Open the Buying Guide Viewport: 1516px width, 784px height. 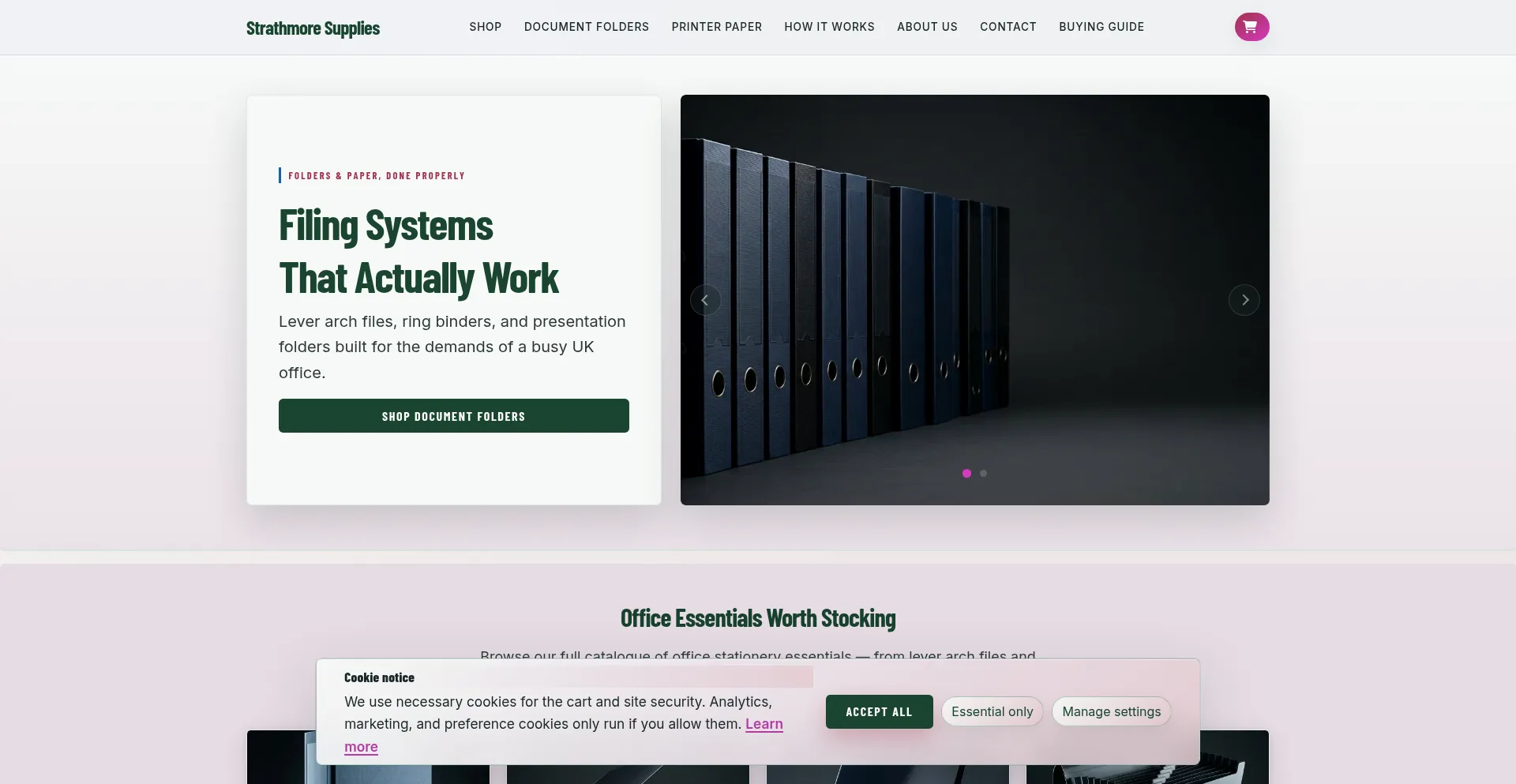(1101, 27)
